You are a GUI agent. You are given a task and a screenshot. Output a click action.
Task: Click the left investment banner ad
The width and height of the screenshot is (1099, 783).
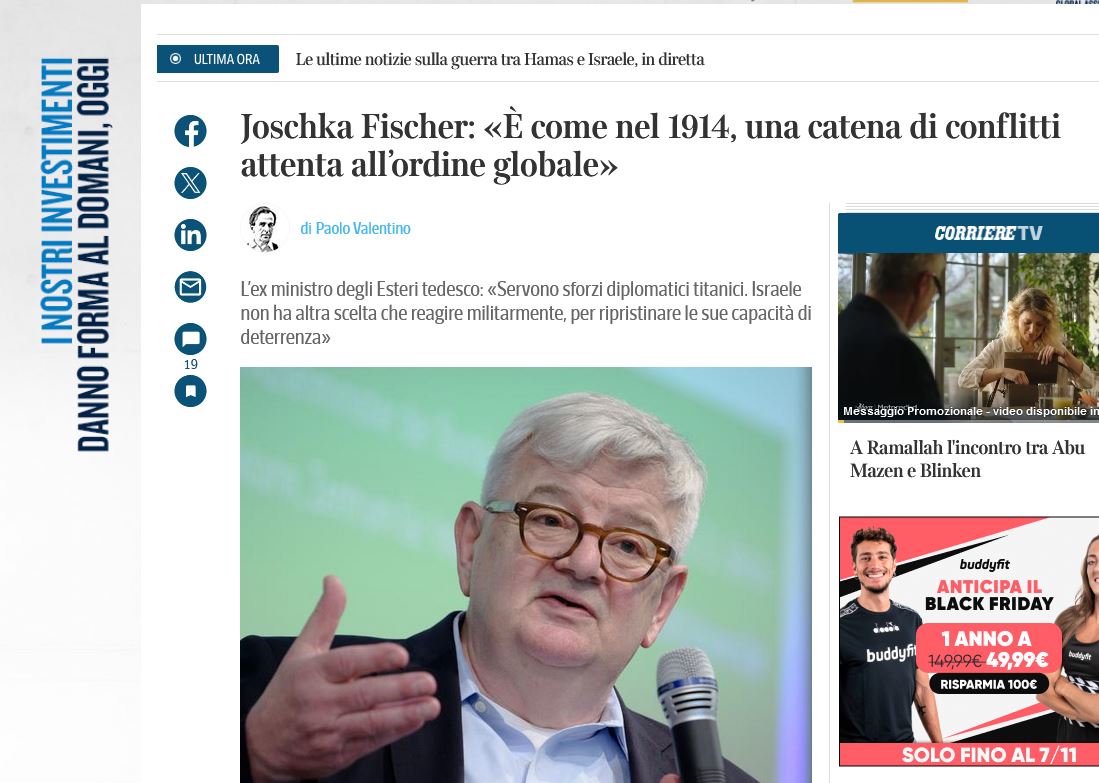[x=76, y=255]
